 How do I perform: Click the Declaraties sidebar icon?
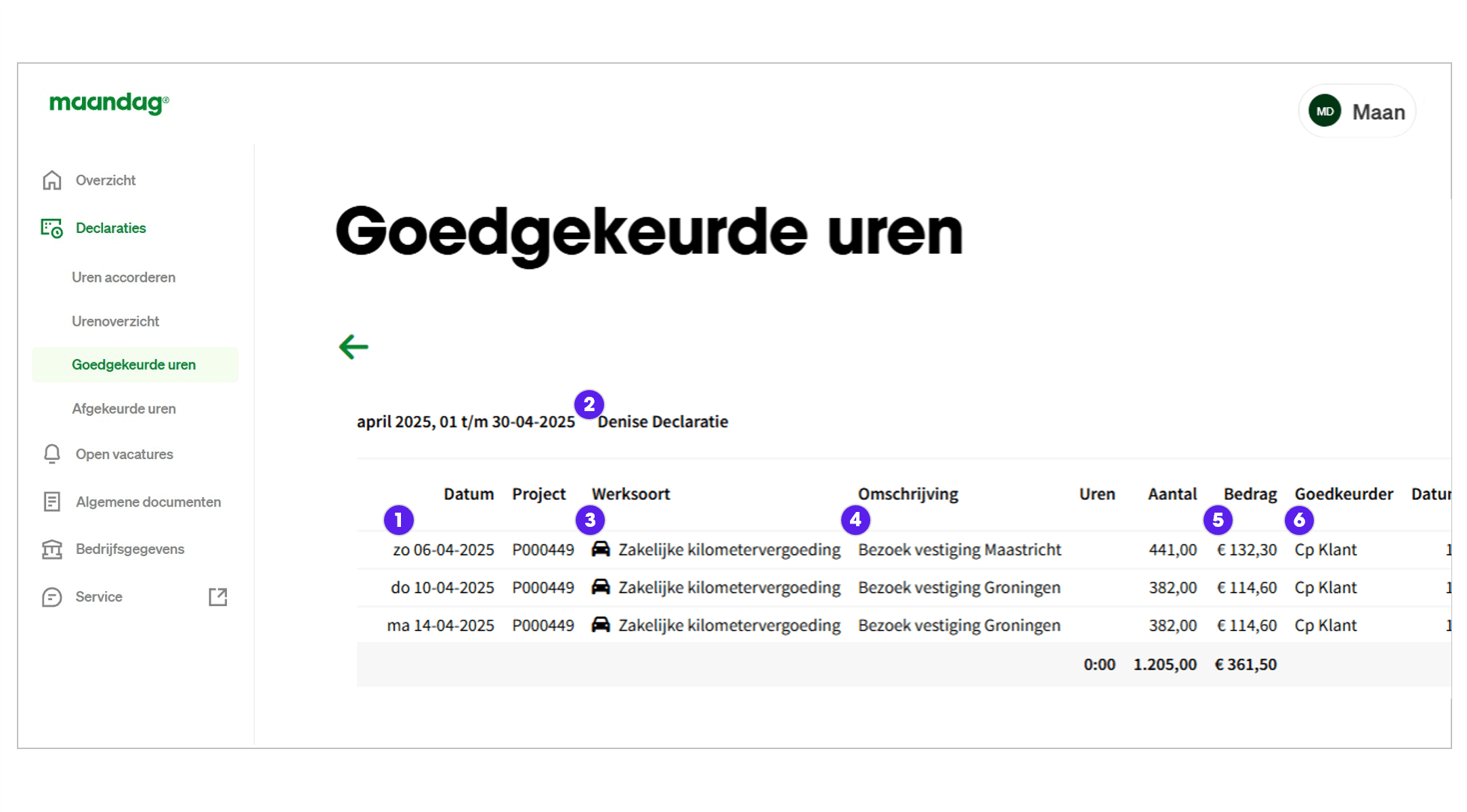(51, 228)
